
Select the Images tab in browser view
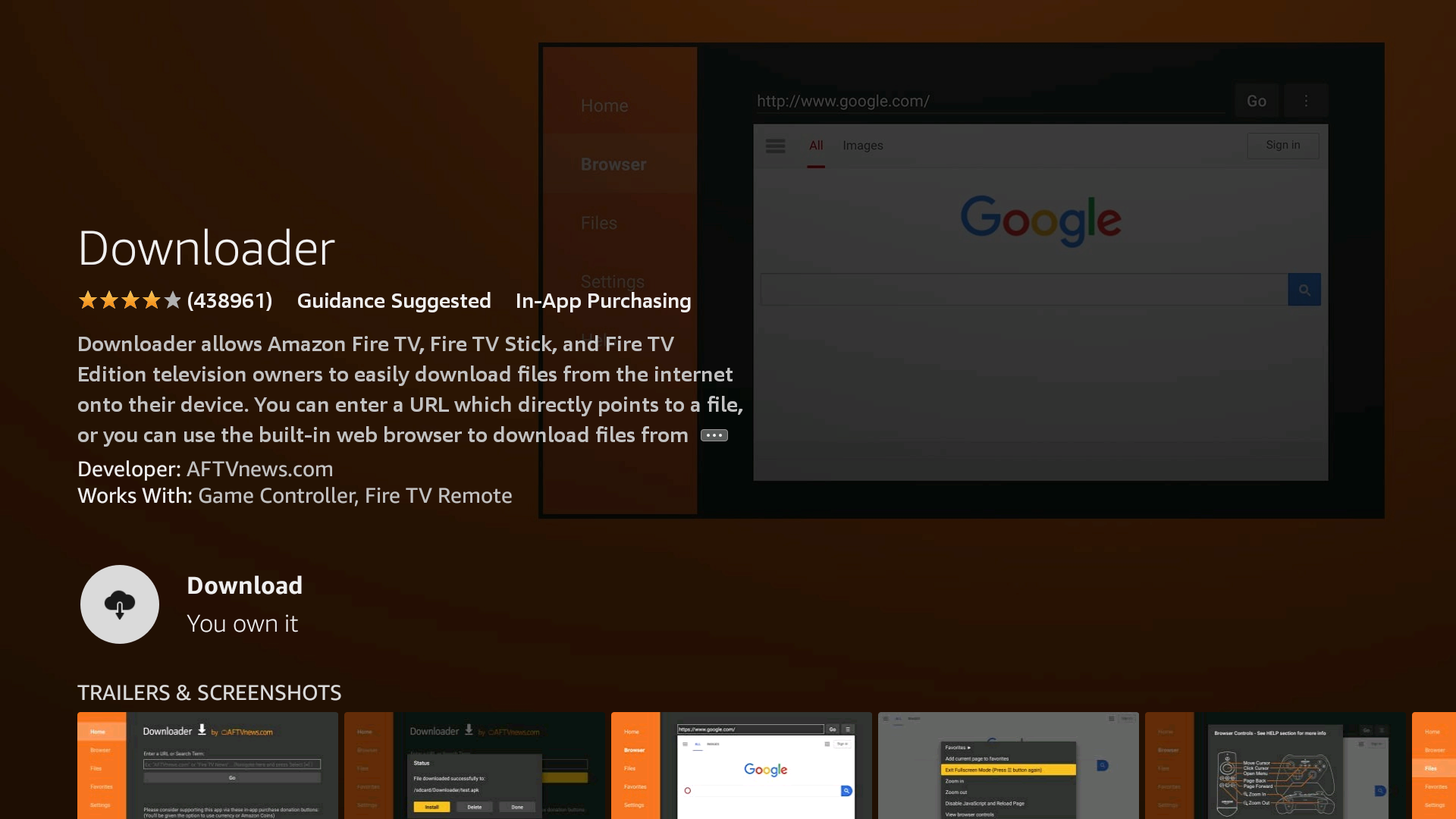tap(862, 145)
